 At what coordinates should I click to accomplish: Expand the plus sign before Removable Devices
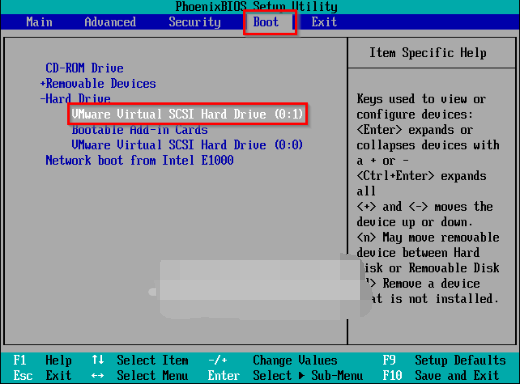coord(42,83)
